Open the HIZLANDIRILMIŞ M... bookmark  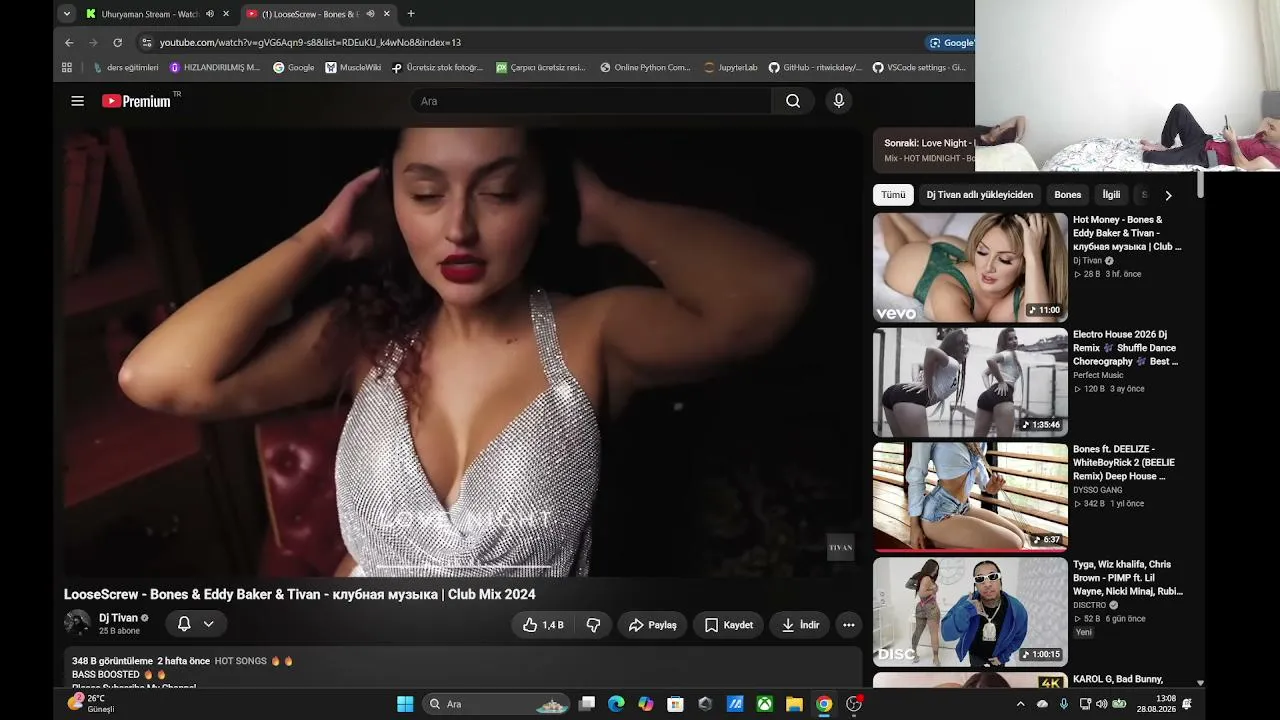[214, 68]
